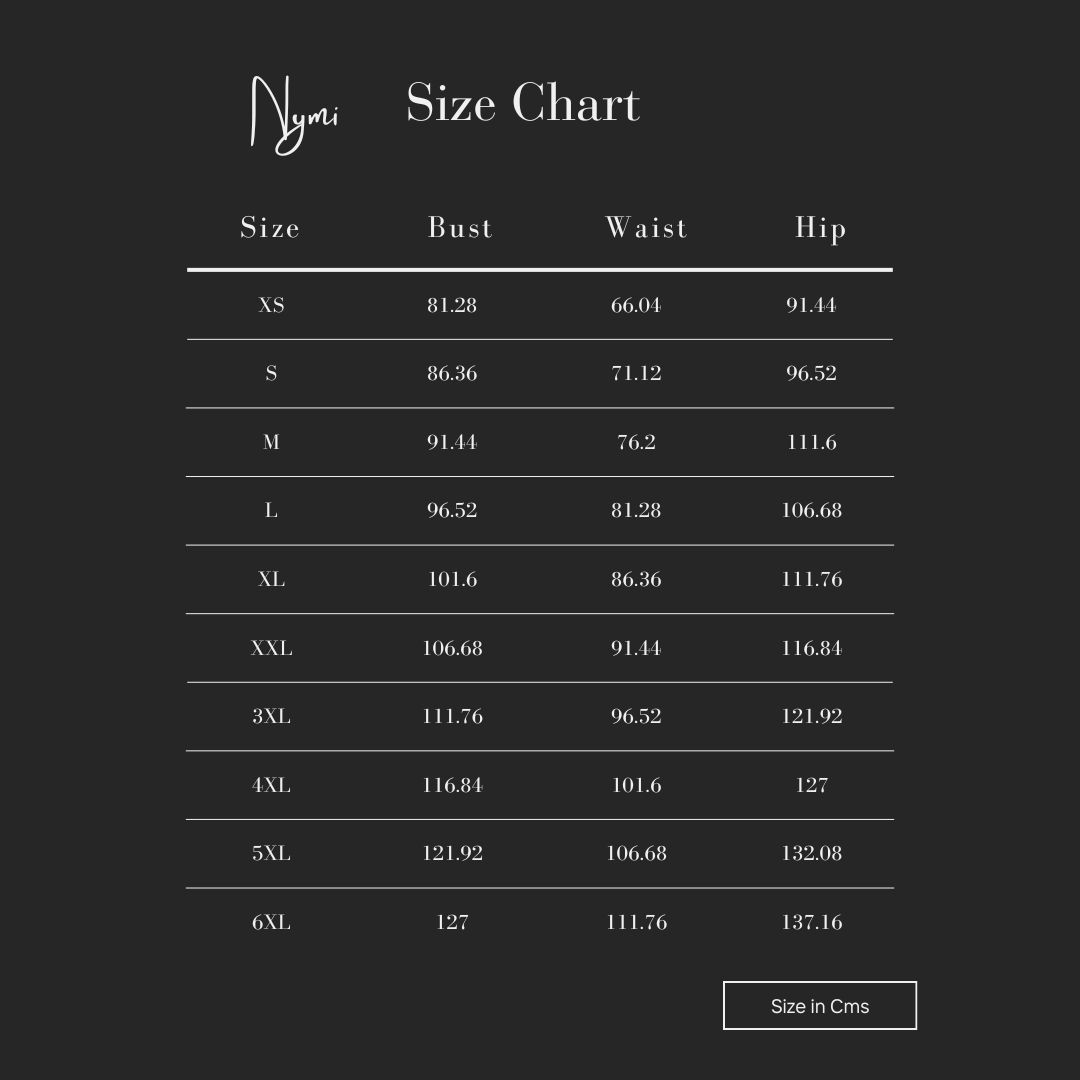This screenshot has width=1080, height=1080.
Task: Select the Bust column header
Action: tap(460, 228)
